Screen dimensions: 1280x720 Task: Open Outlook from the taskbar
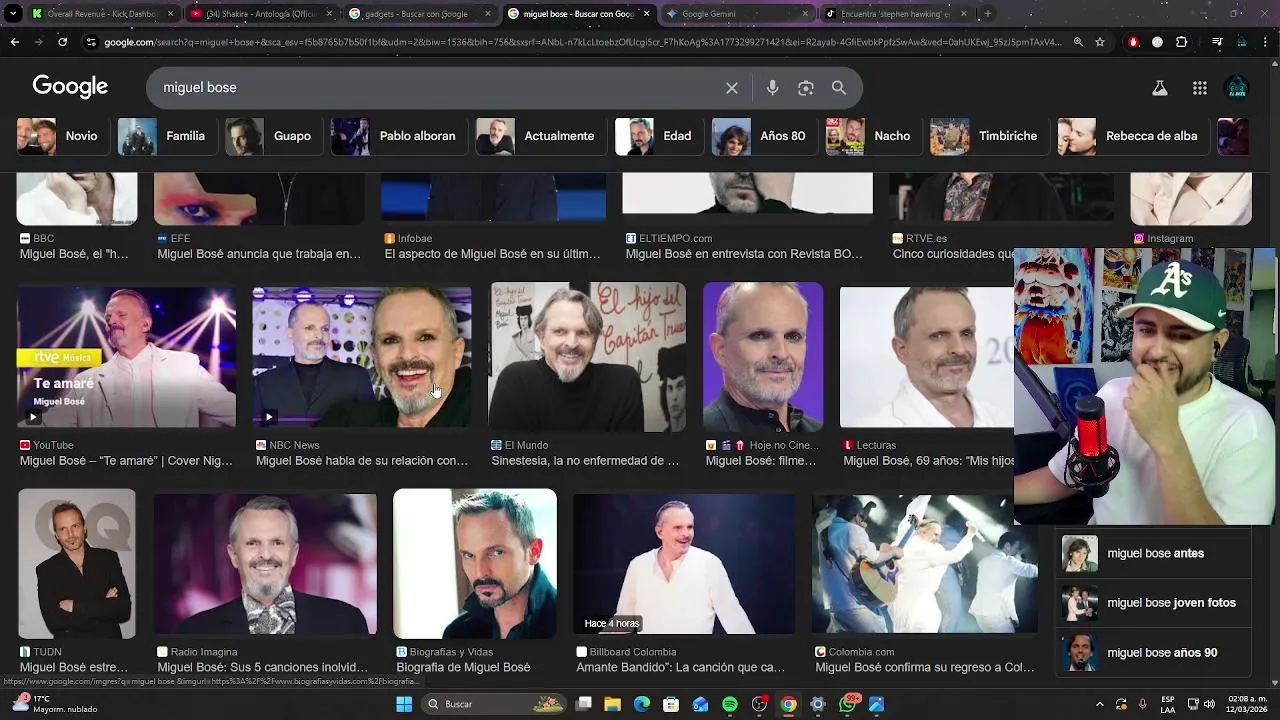(701, 704)
